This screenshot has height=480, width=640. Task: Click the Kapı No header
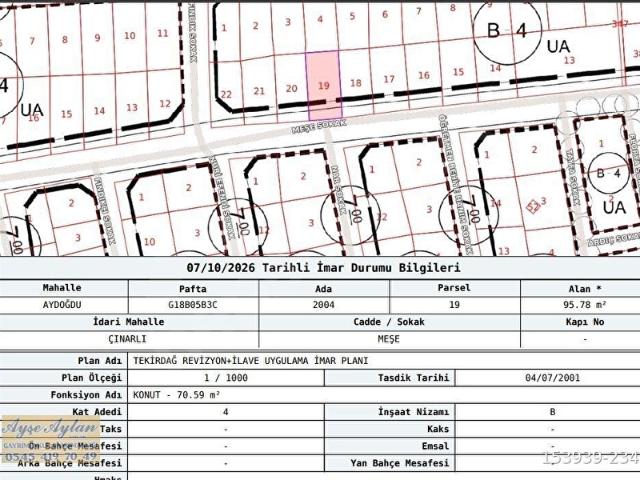pos(584,322)
